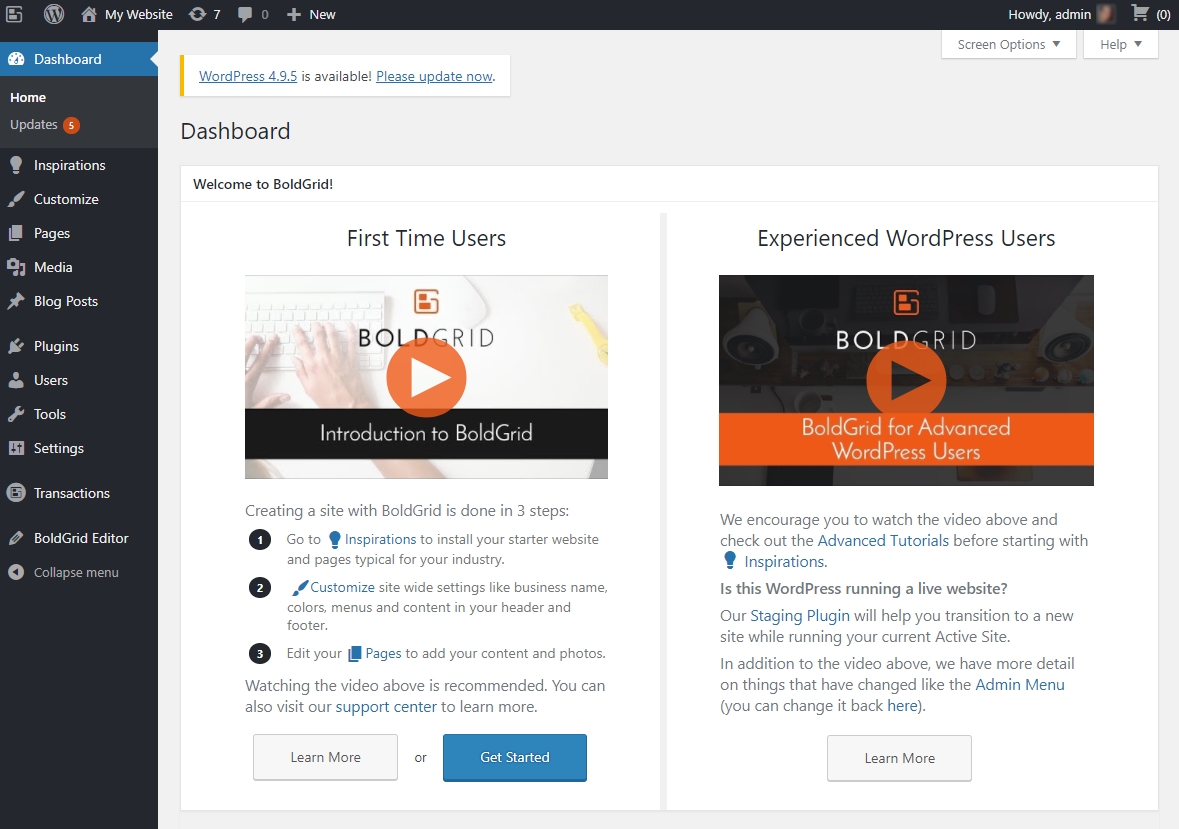
Task: Click the Please update now link
Action: pos(435,76)
